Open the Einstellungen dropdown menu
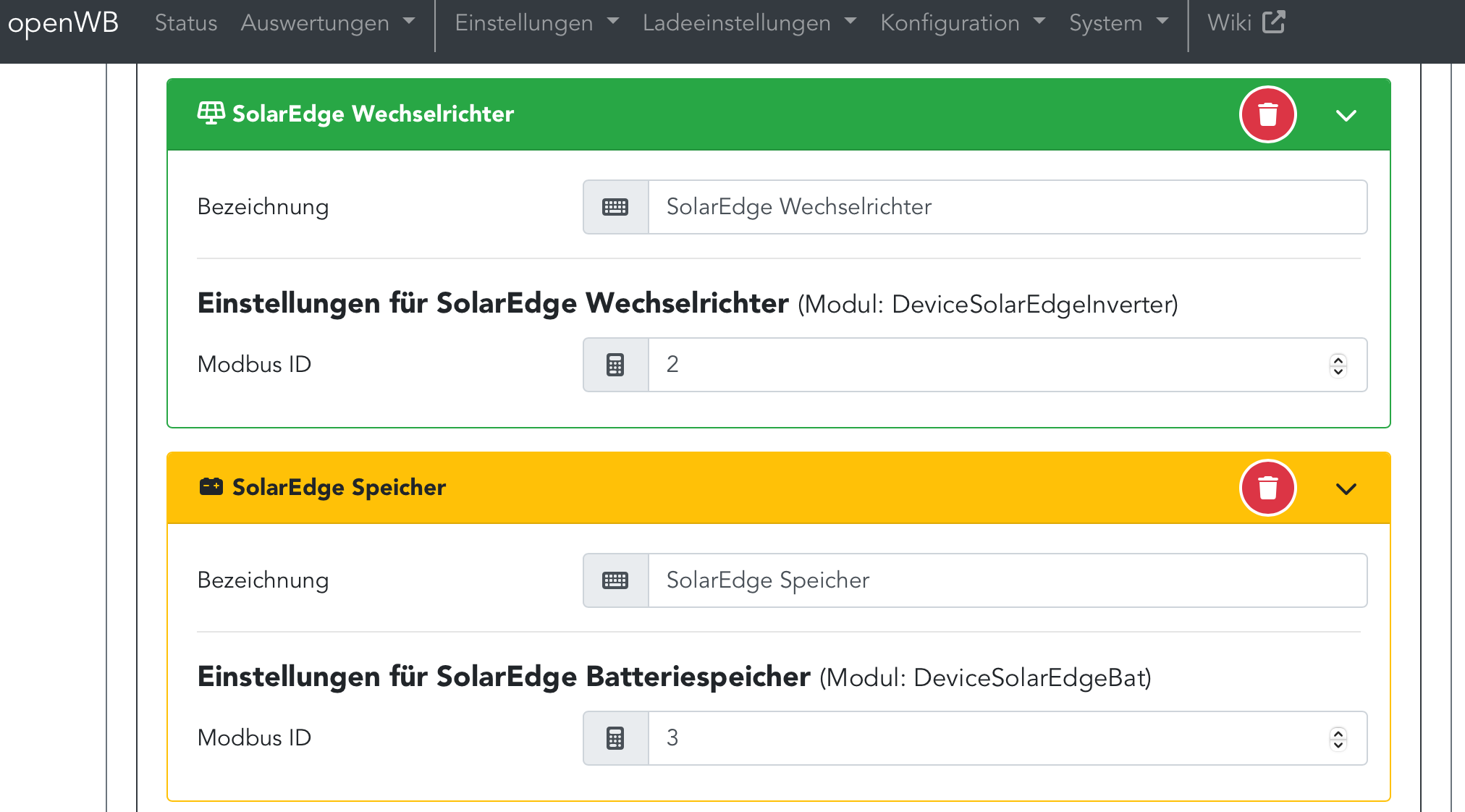The image size is (1465, 812). pos(536,22)
